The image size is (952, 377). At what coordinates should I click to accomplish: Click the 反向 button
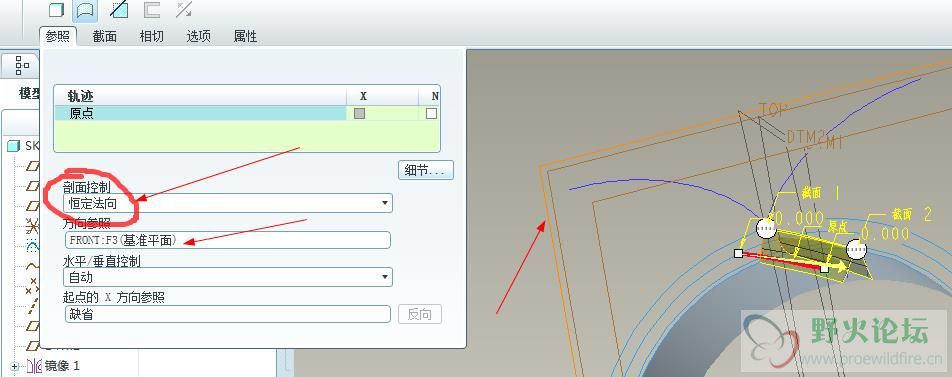click(420, 314)
